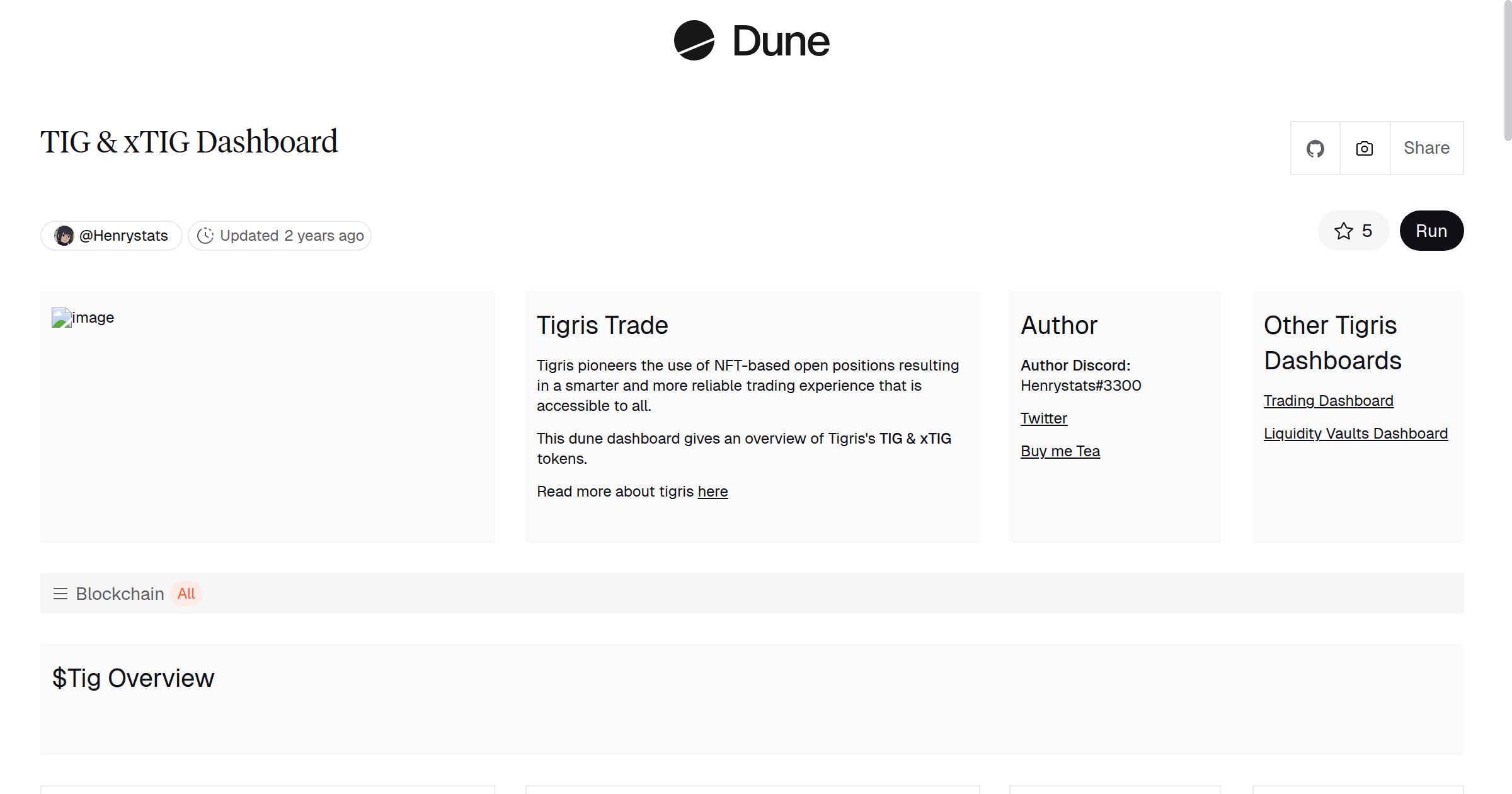This screenshot has height=794, width=1512.
Task: Click @Henrystats profile avatar
Action: [x=65, y=235]
